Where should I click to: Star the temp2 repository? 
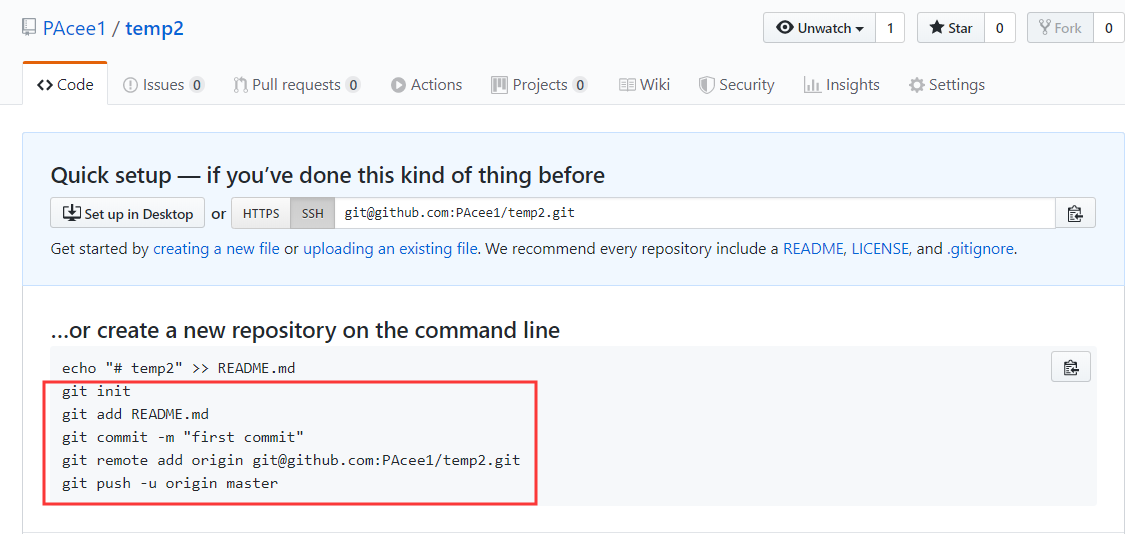(951, 28)
